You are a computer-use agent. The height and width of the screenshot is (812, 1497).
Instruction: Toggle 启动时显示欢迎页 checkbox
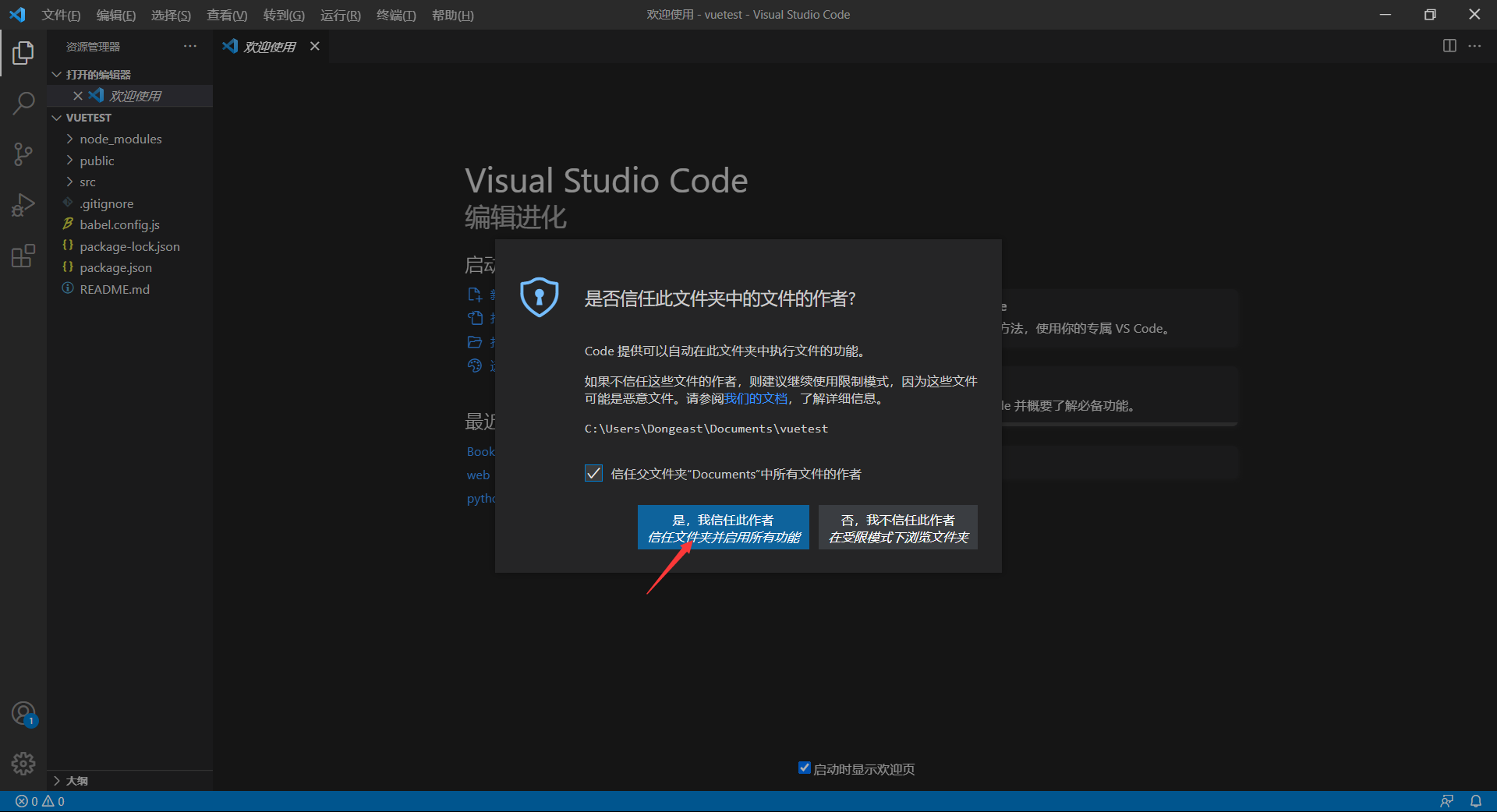pyautogui.click(x=804, y=768)
